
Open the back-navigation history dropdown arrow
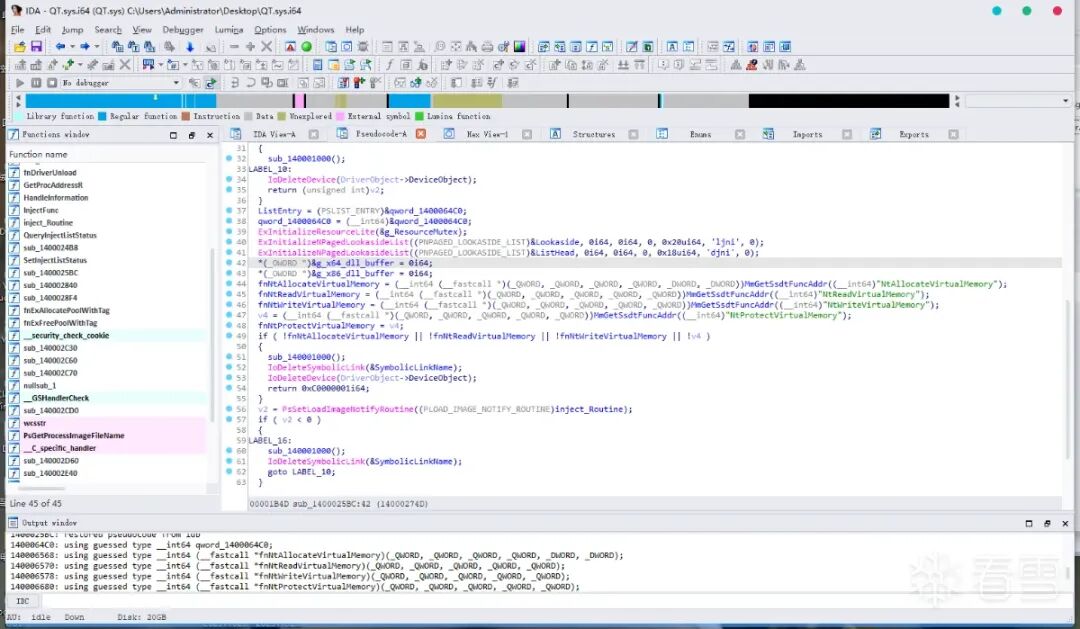pos(72,47)
